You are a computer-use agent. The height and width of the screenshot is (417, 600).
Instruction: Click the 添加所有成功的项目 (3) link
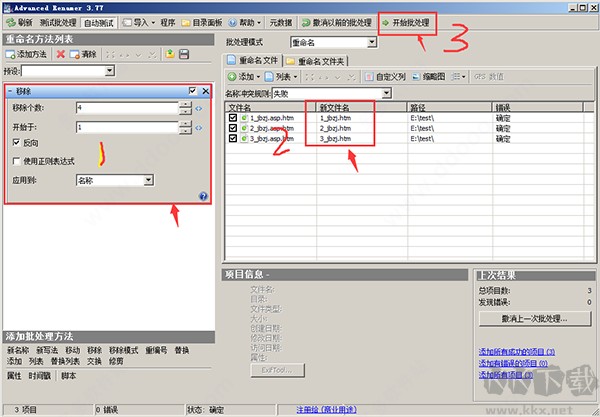click(x=517, y=352)
